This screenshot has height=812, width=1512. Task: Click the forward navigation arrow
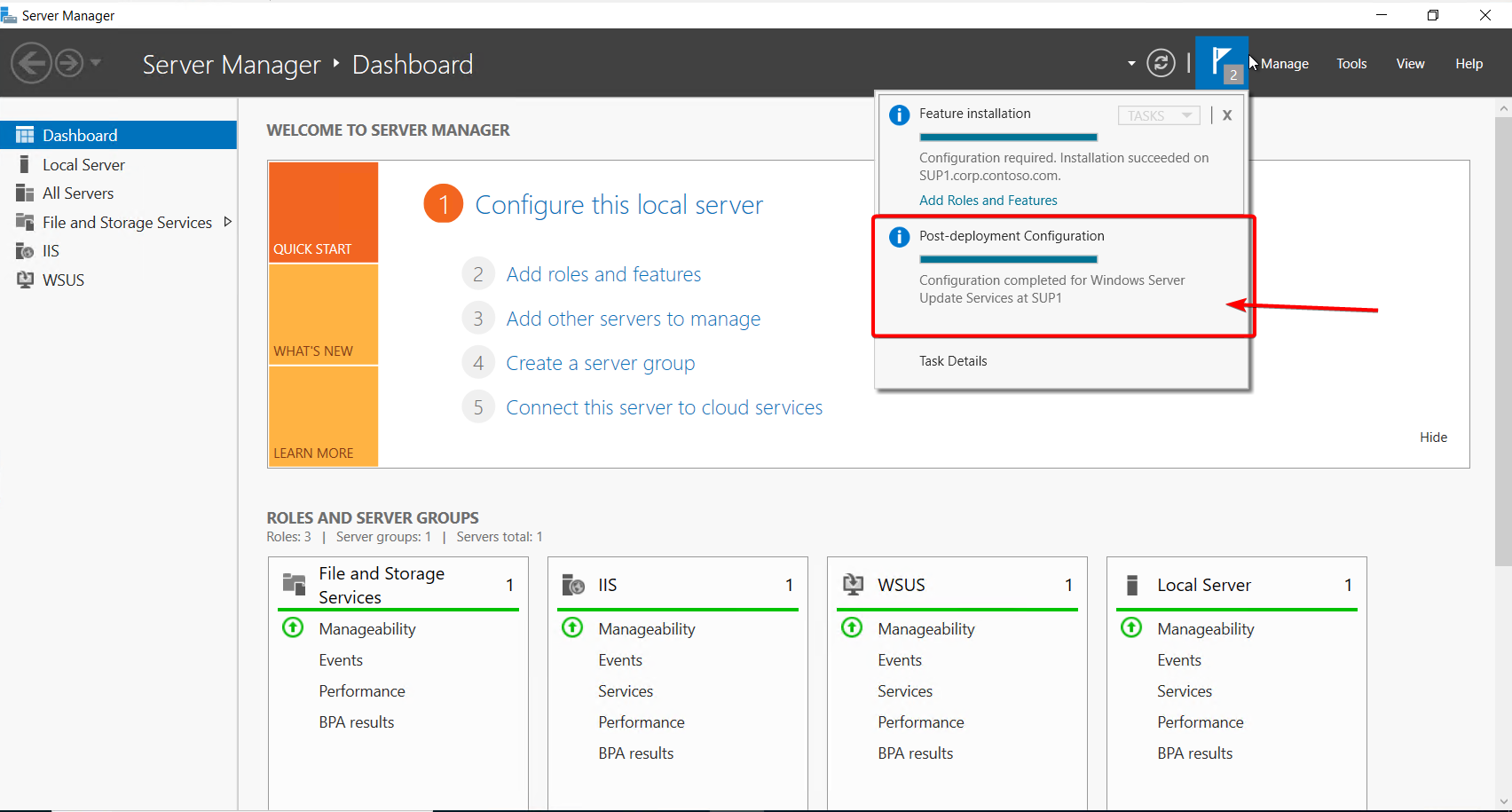[x=69, y=63]
